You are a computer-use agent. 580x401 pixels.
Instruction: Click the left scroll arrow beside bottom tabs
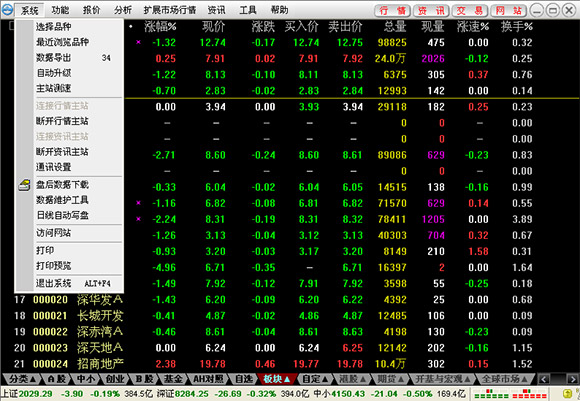pyautogui.click(x=543, y=379)
